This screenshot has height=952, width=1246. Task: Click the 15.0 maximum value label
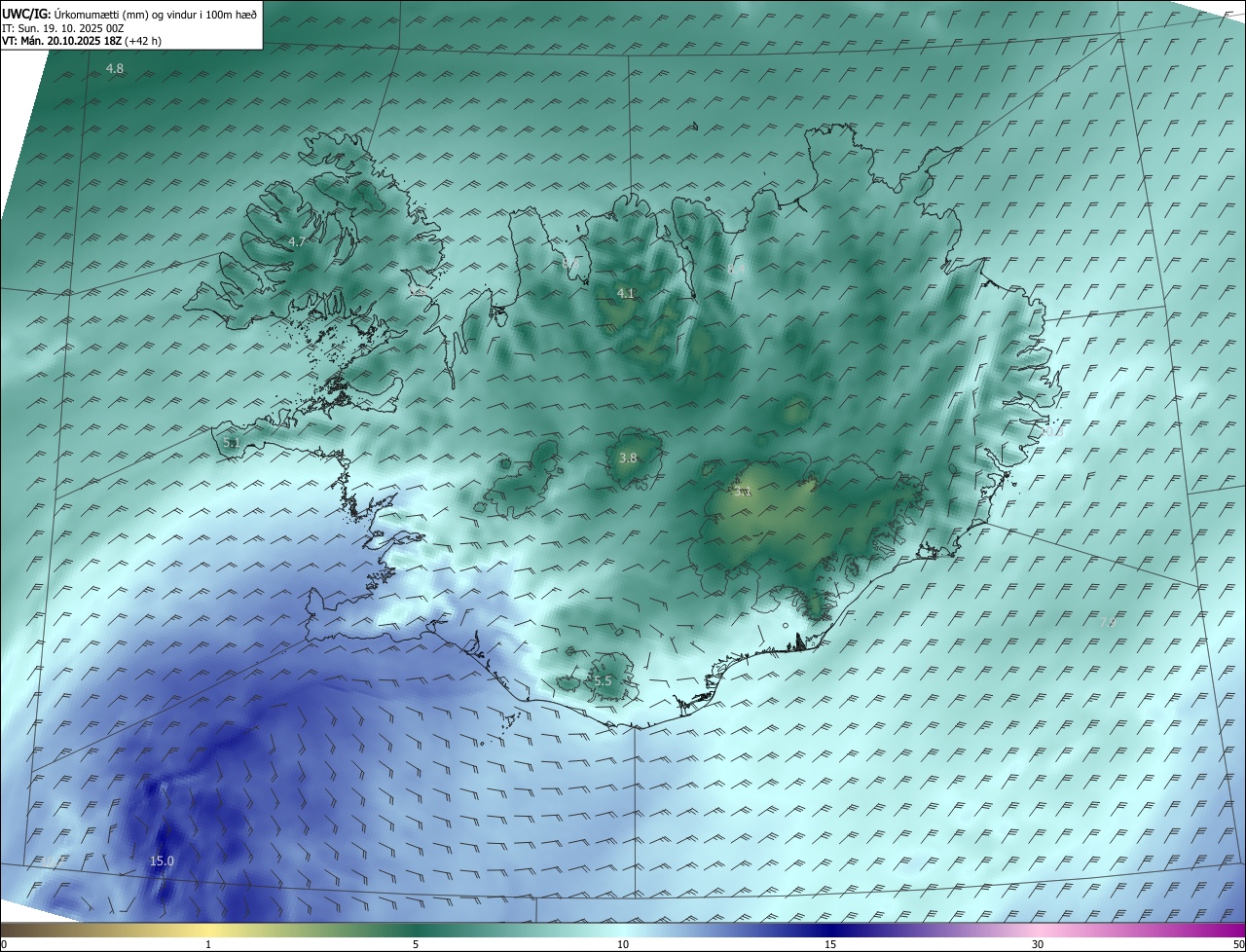pos(162,861)
